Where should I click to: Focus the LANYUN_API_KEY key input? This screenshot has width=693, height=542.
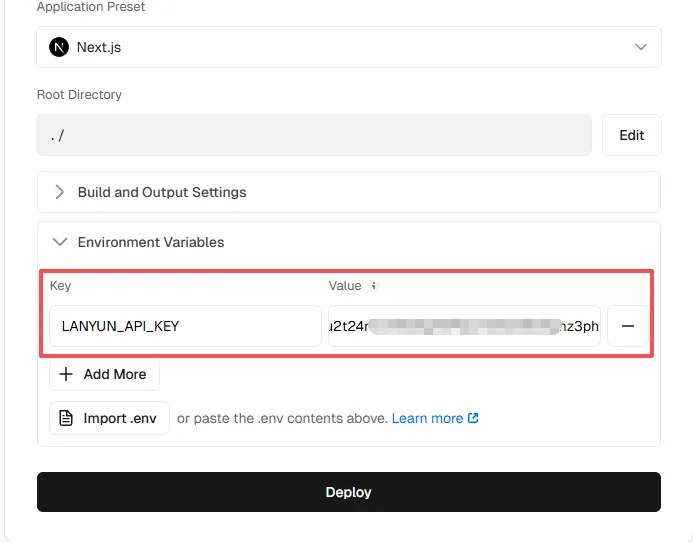point(185,326)
